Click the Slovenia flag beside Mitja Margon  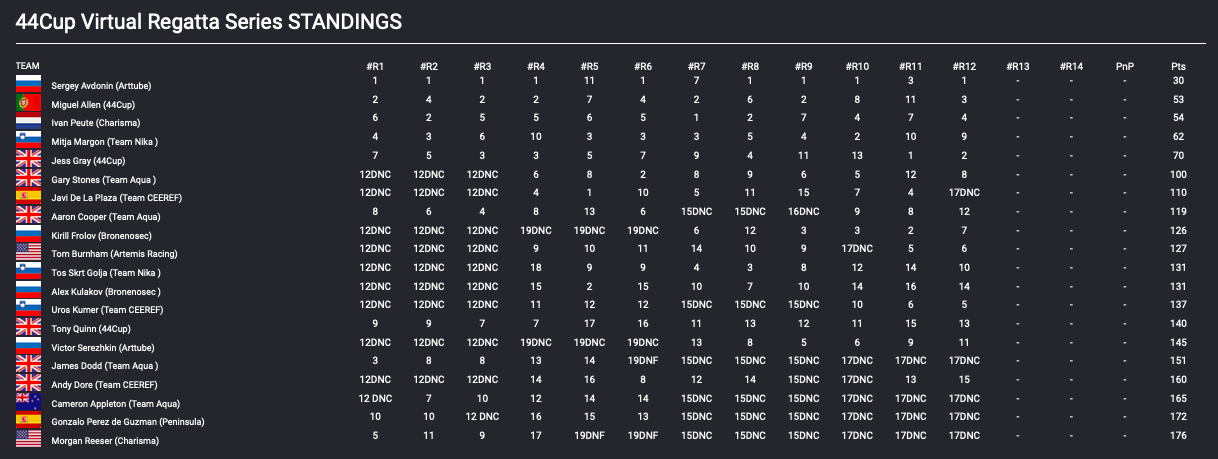(28, 141)
